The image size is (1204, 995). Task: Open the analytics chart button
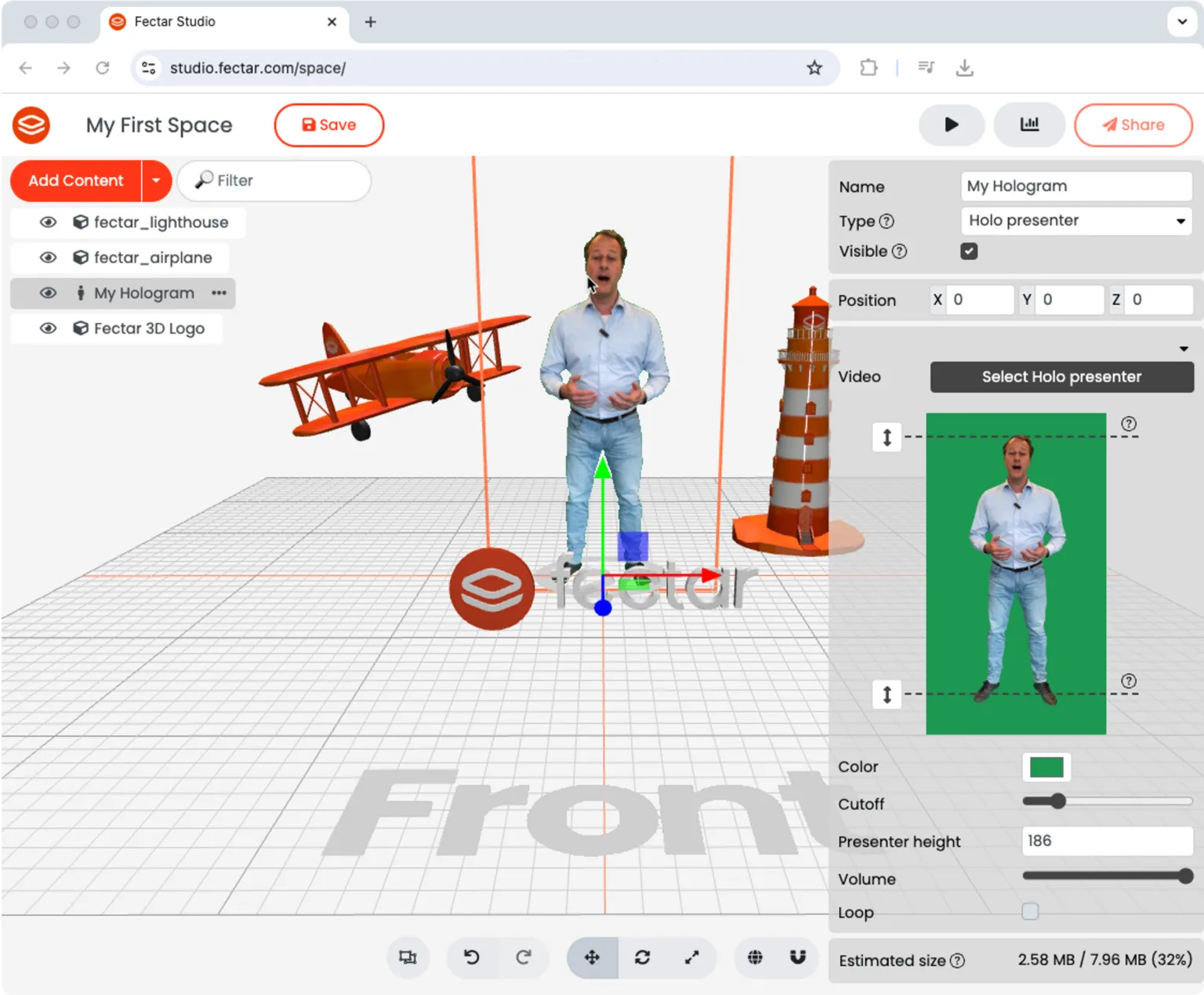click(1028, 125)
